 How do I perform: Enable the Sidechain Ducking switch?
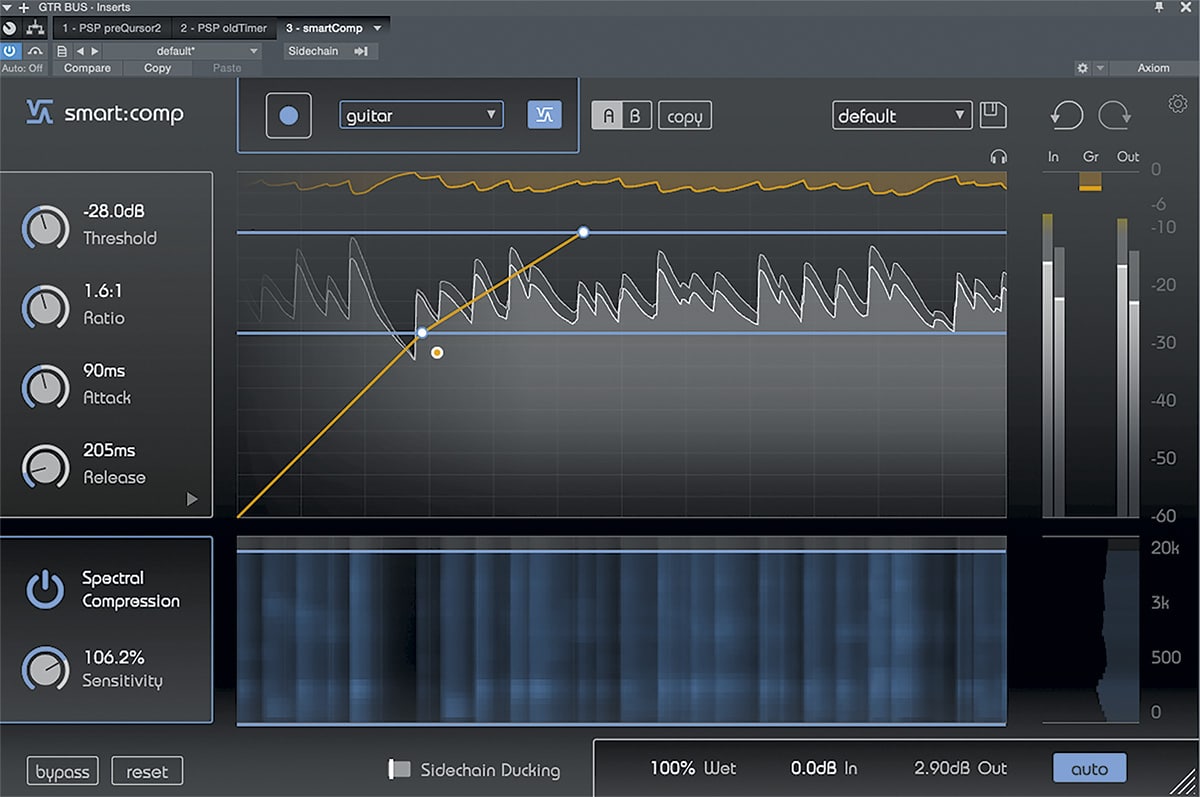pyautogui.click(x=399, y=769)
